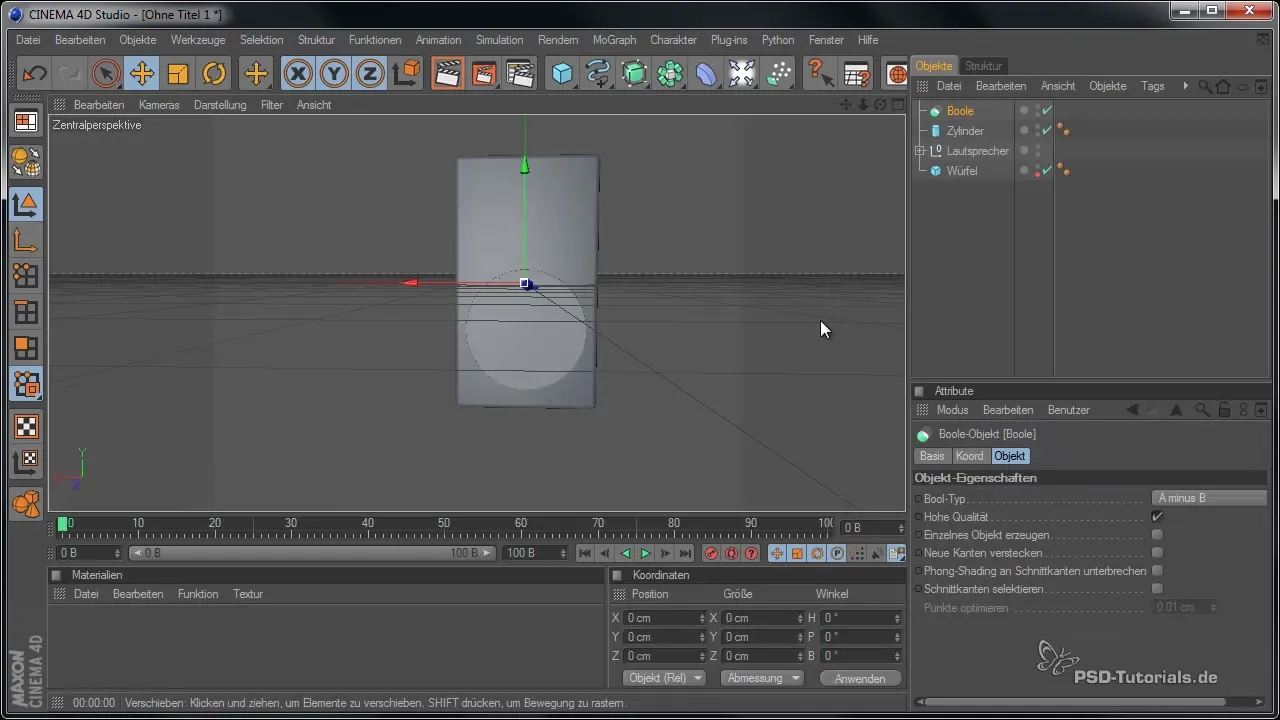Add a cube primitive object
The width and height of the screenshot is (1280, 720).
pos(563,74)
